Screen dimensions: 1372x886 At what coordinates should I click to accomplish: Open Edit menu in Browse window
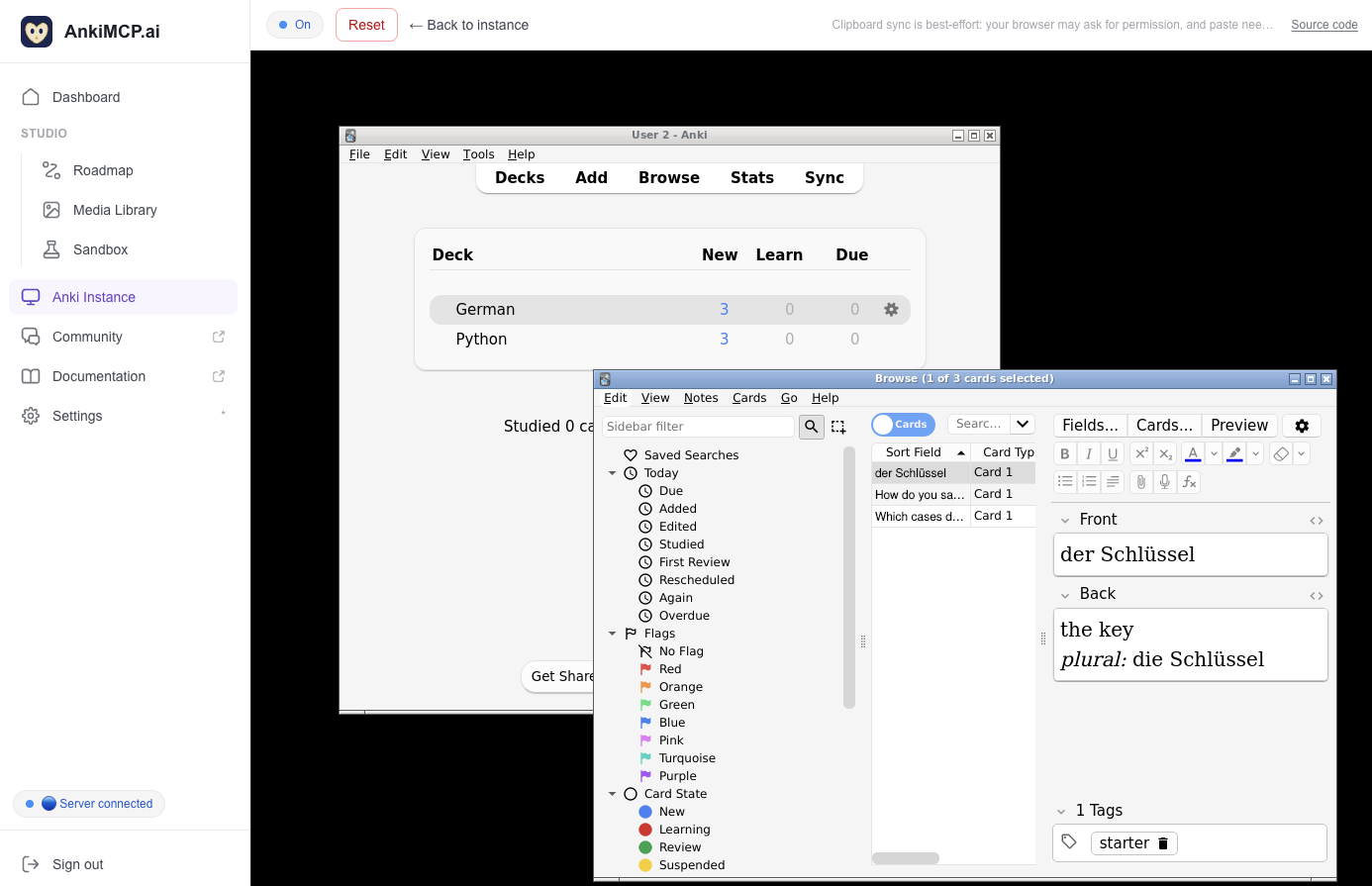pyautogui.click(x=616, y=398)
